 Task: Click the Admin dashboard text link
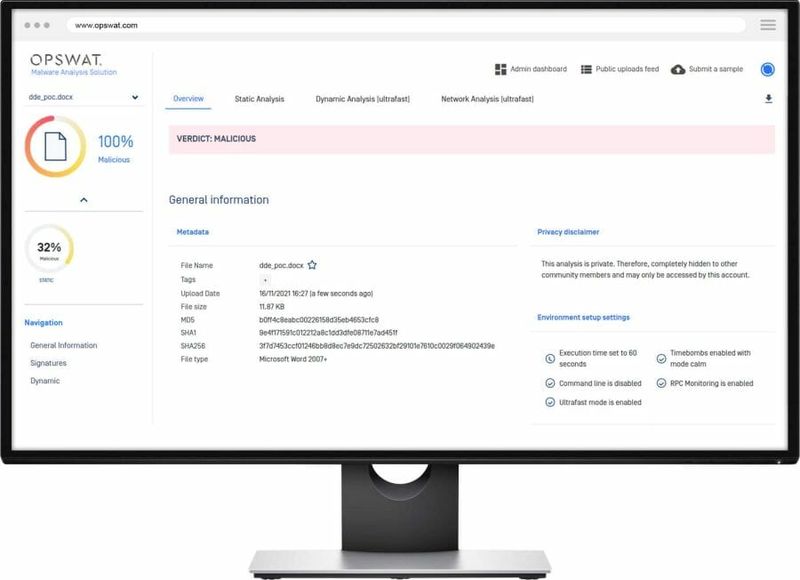[x=538, y=69]
